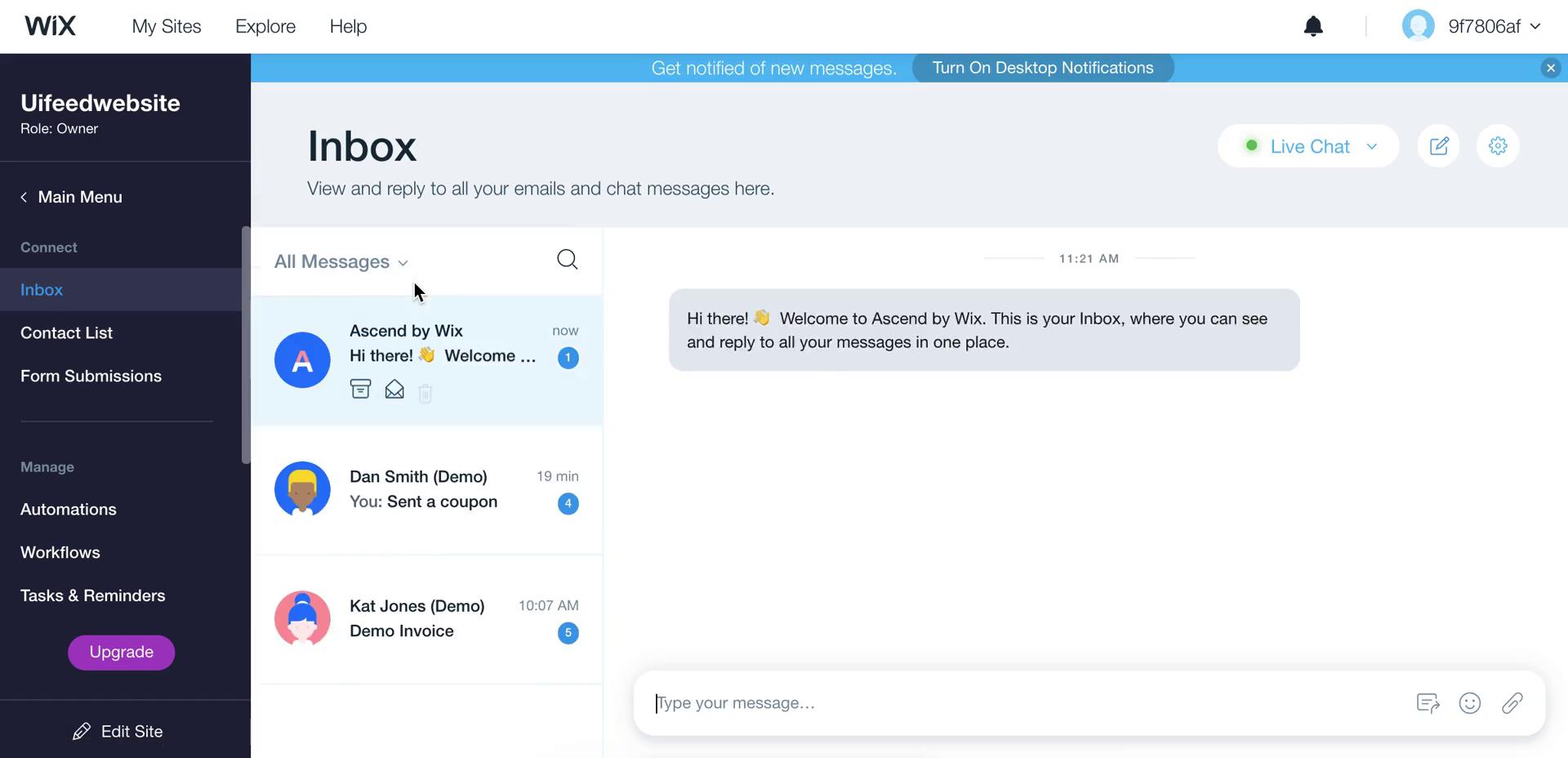Dismiss the desktop notifications banner
Screen dimensions: 1568x758
[x=1550, y=69]
